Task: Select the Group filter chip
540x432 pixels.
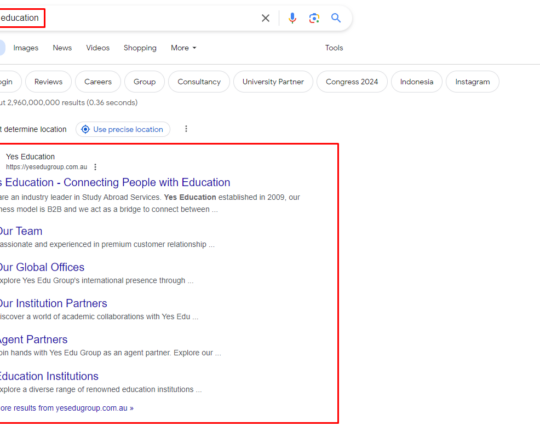Action: pyautogui.click(x=145, y=82)
